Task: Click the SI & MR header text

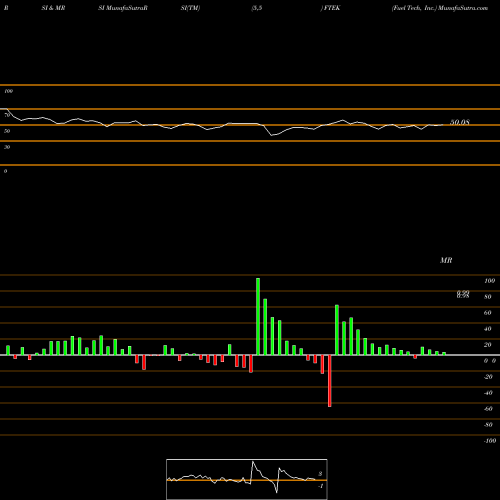Action: pyautogui.click(x=53, y=8)
